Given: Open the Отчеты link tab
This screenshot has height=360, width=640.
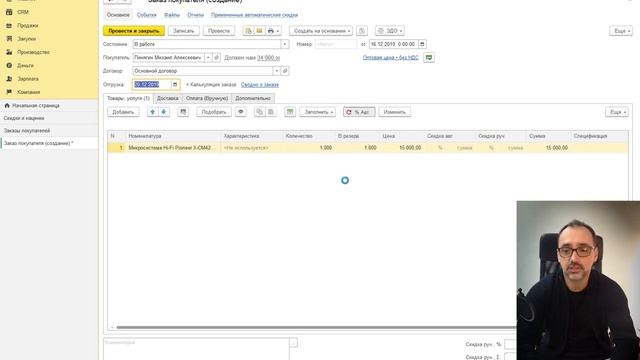Looking at the screenshot, I should point(196,15).
